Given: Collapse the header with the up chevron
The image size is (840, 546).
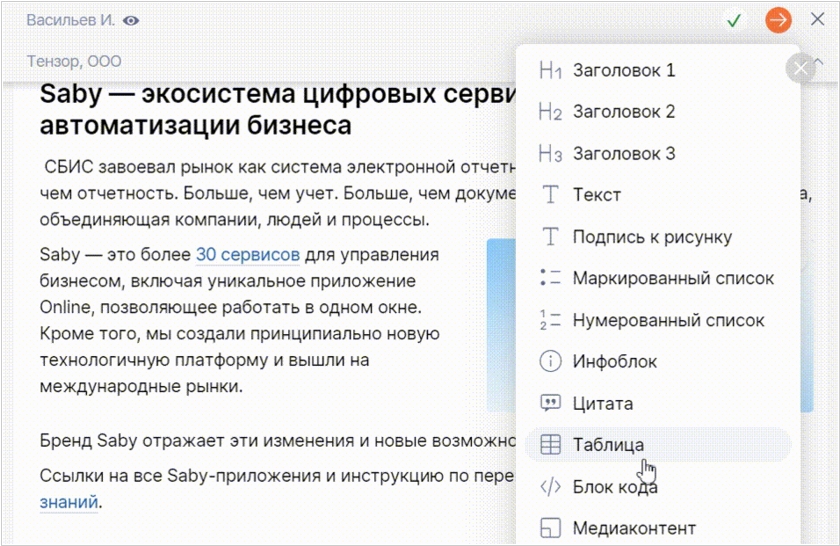Looking at the screenshot, I should [x=819, y=61].
